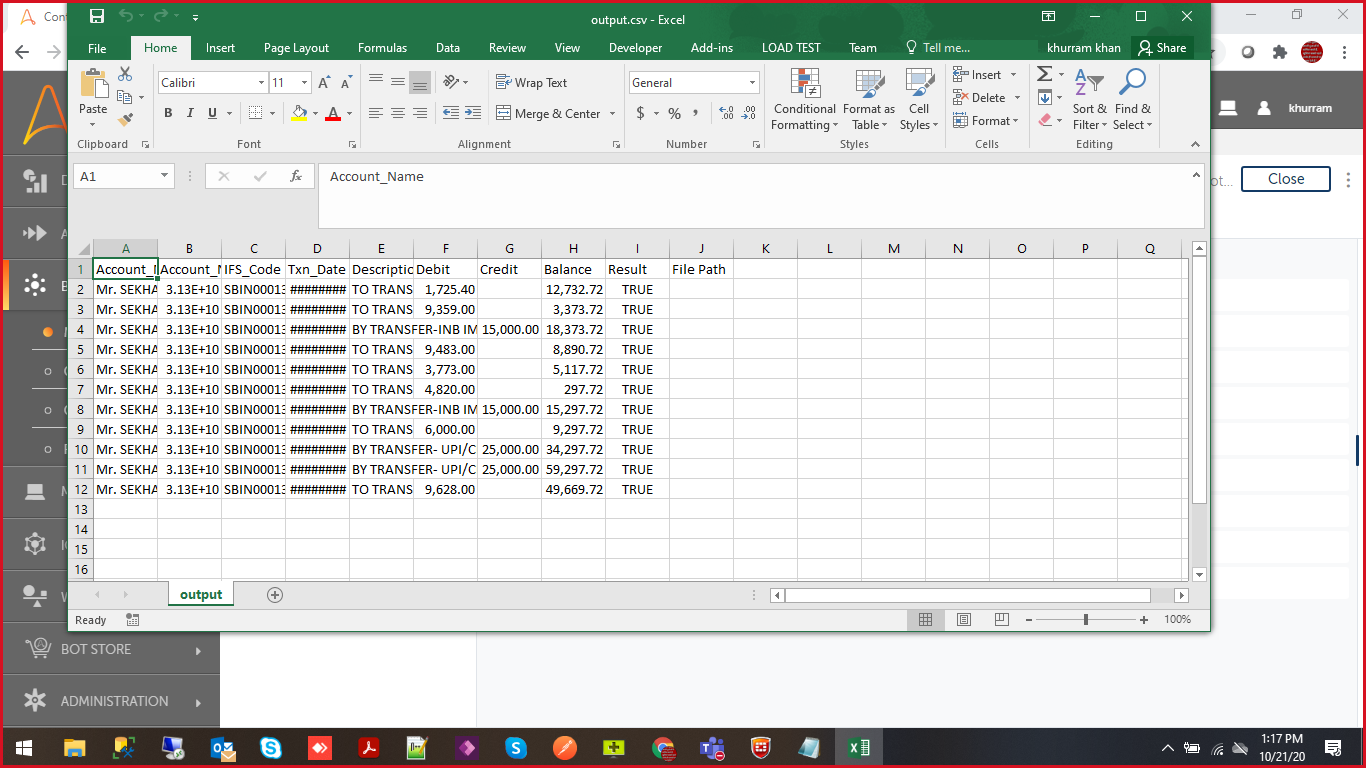The image size is (1366, 768).
Task: Click the Insert Function fx icon
Action: pyautogui.click(x=296, y=176)
